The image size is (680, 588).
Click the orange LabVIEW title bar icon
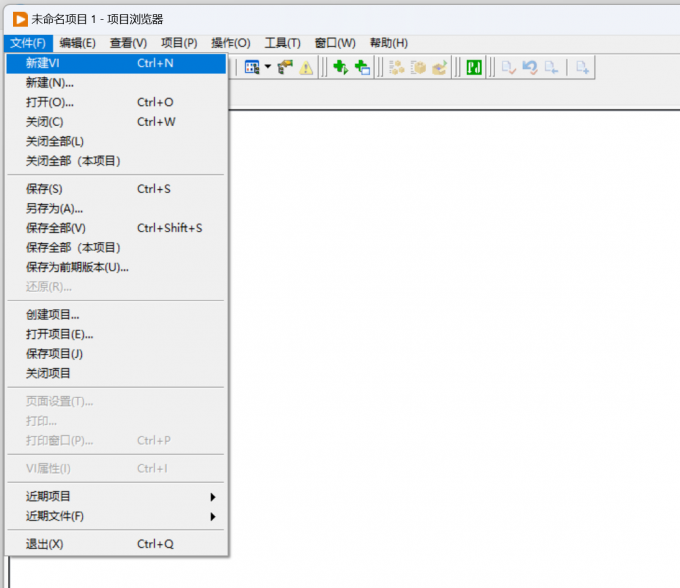coord(20,19)
